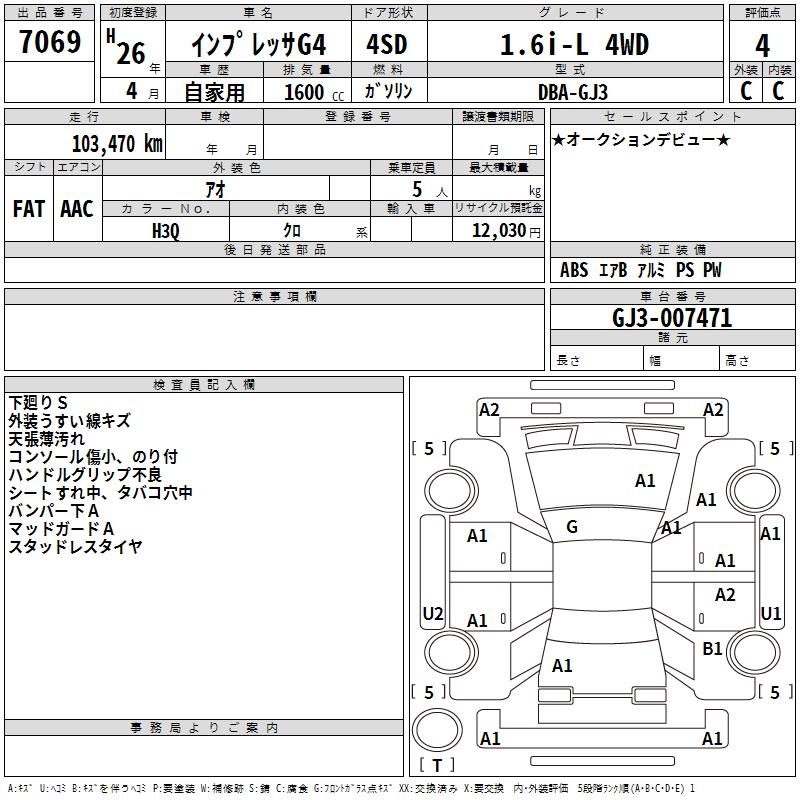
Task: Click the スタッドレスタイヤ inspector note
Action: click(75, 546)
